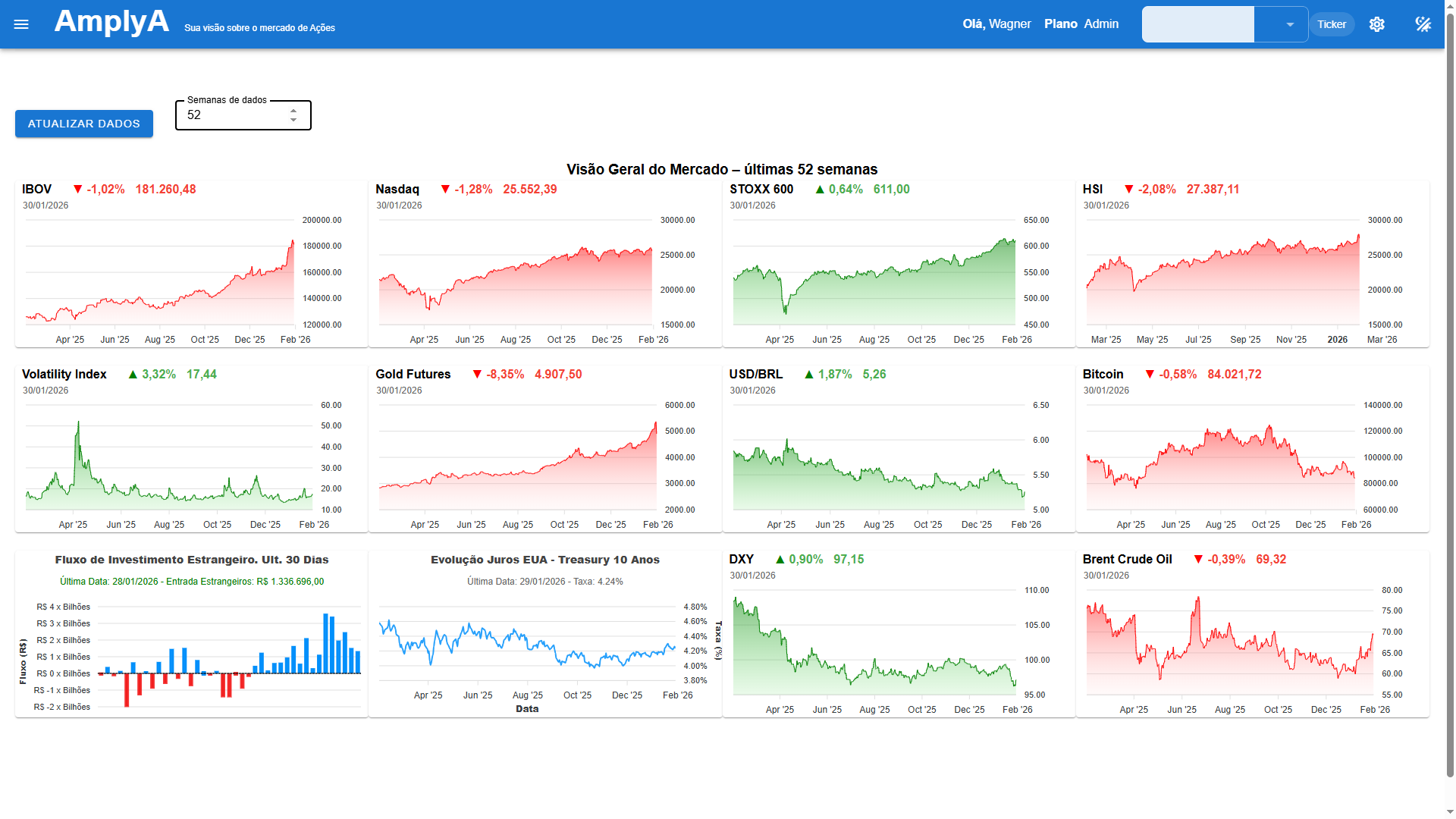This screenshot has width=1456, height=819.
Task: Click the ATUALIZAR DADOS button
Action: tap(84, 124)
